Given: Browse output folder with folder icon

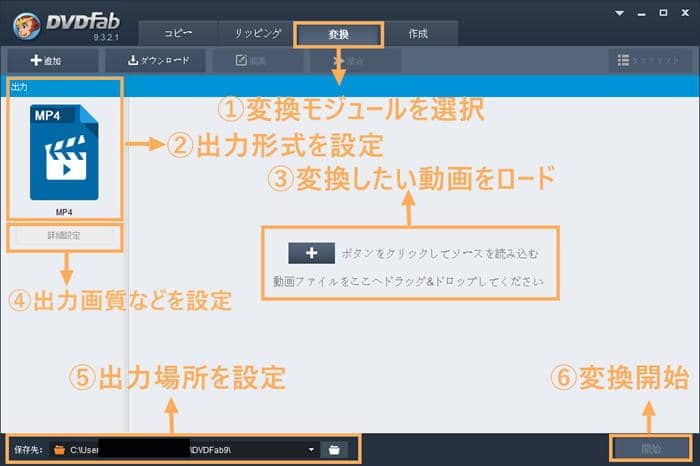Looking at the screenshot, I should (x=334, y=449).
